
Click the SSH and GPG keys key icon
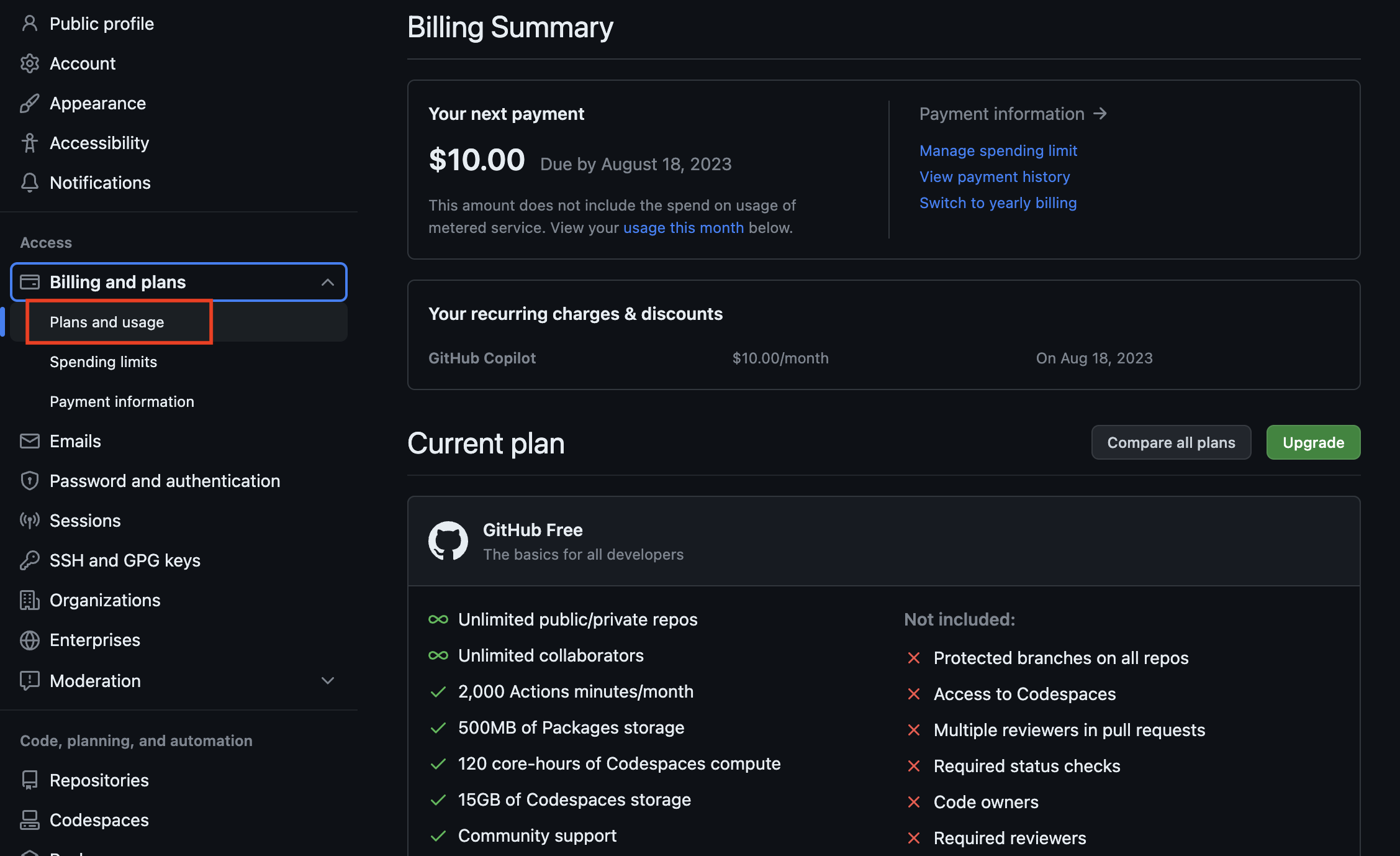(29, 560)
